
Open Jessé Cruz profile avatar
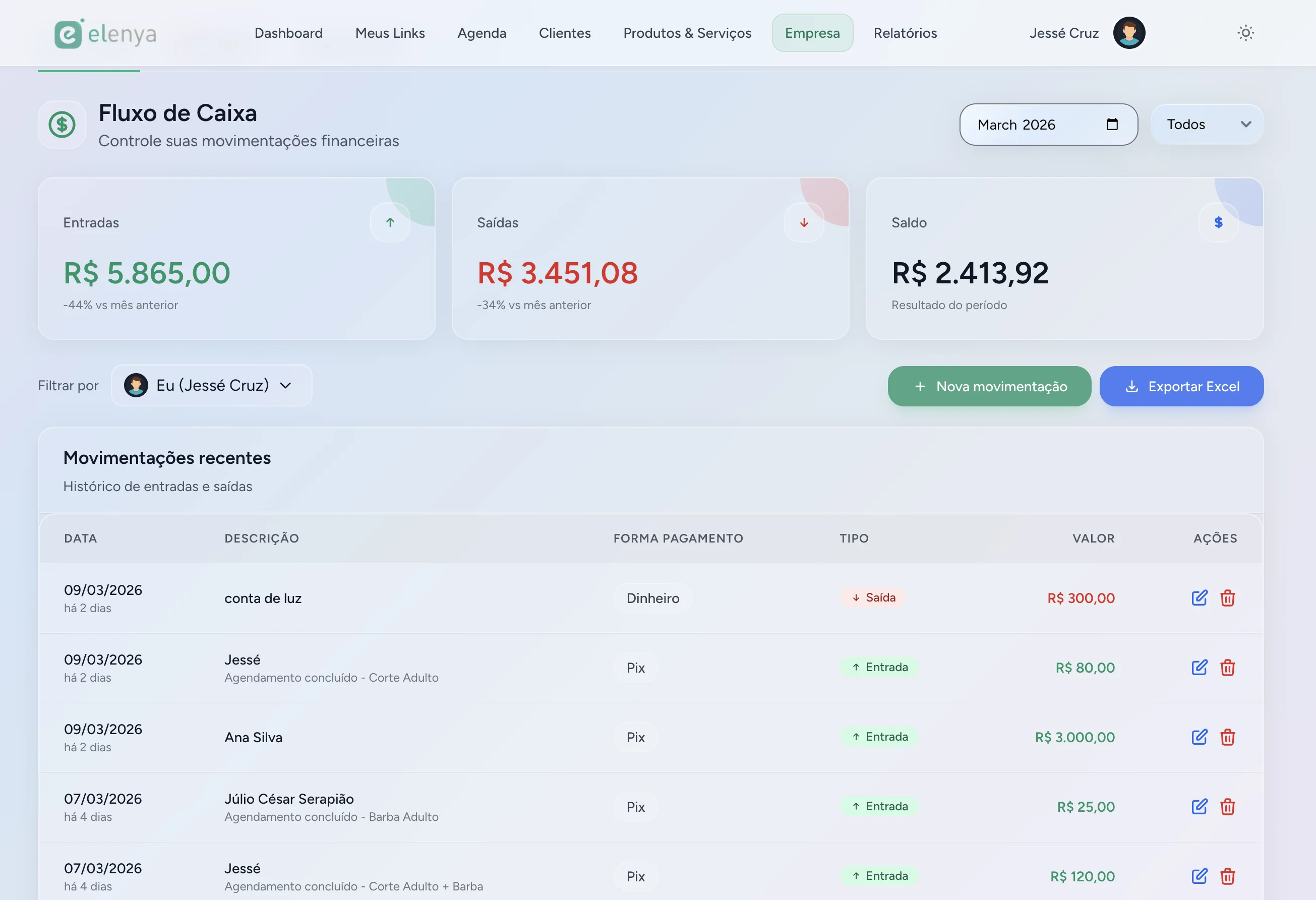point(1128,33)
